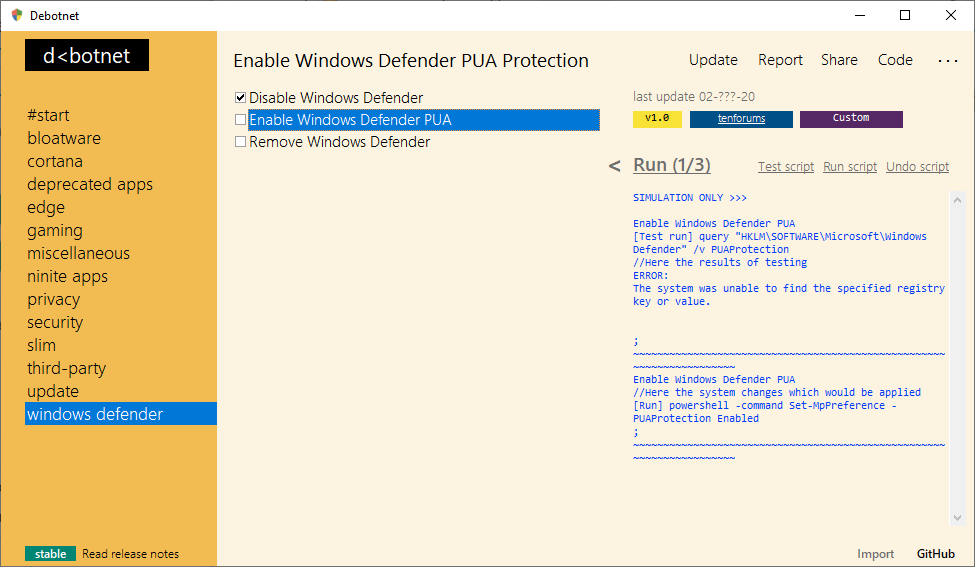Check Remove Windows Defender checkbox

pos(241,142)
